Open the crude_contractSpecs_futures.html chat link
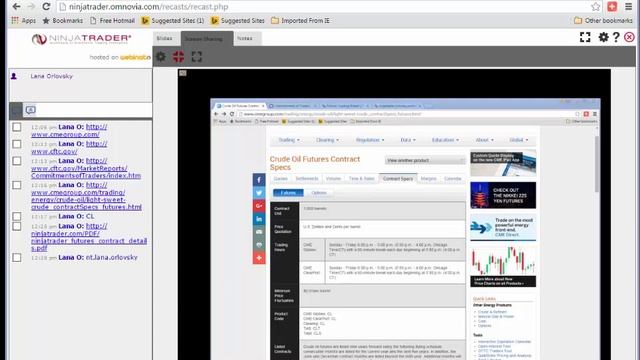 click(87, 196)
